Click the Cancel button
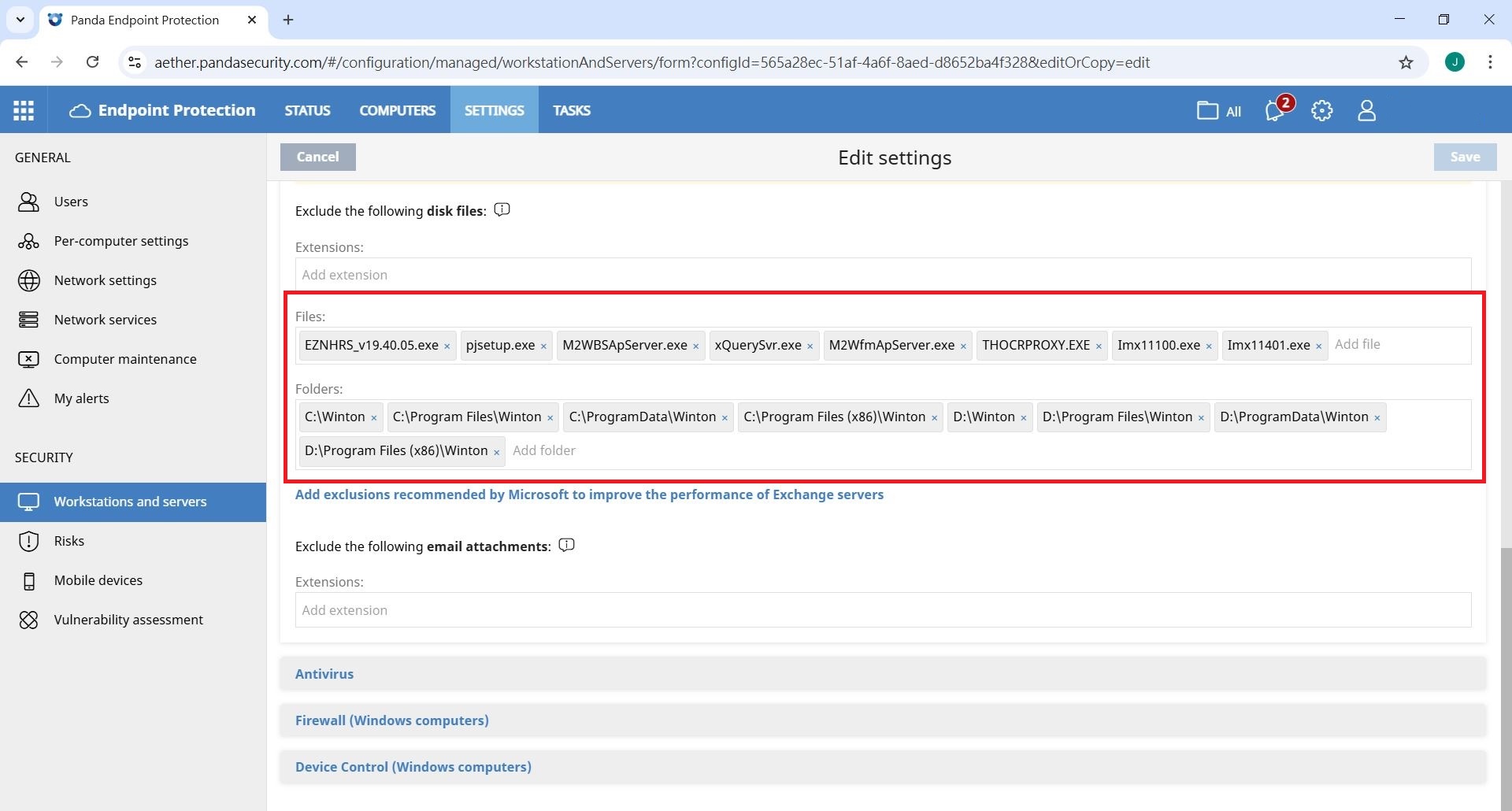 click(x=317, y=157)
